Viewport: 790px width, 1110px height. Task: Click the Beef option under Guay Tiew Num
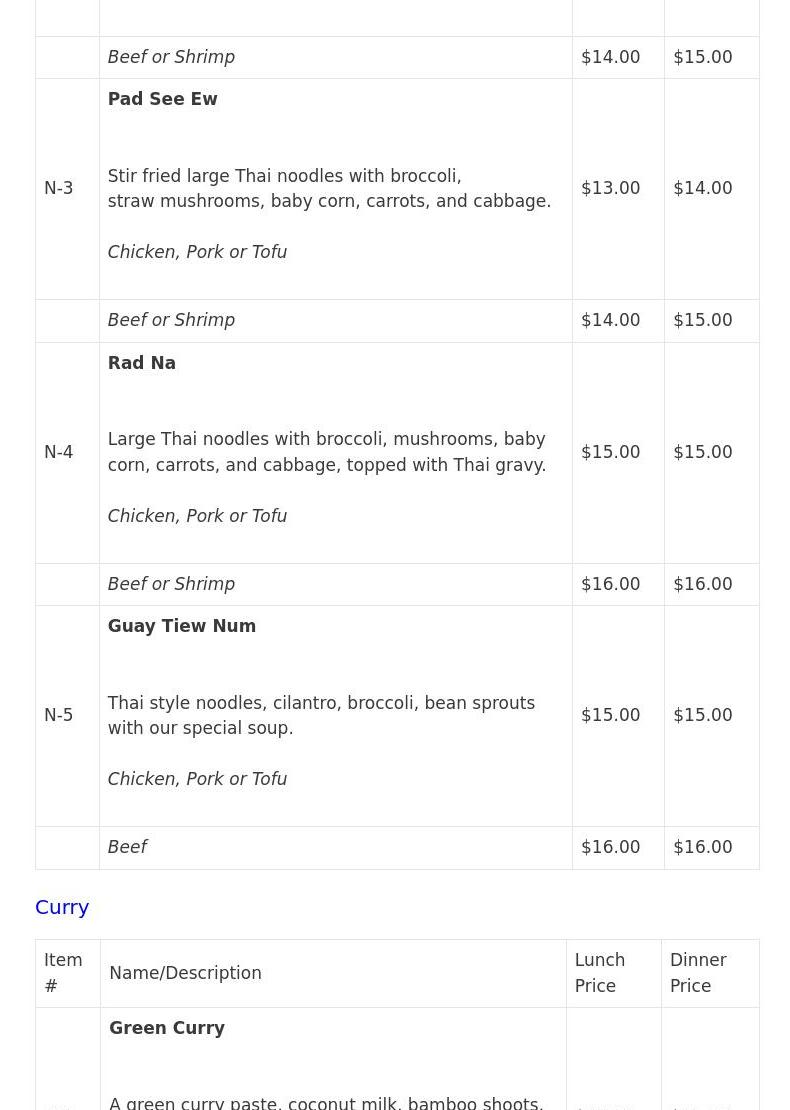click(x=127, y=847)
